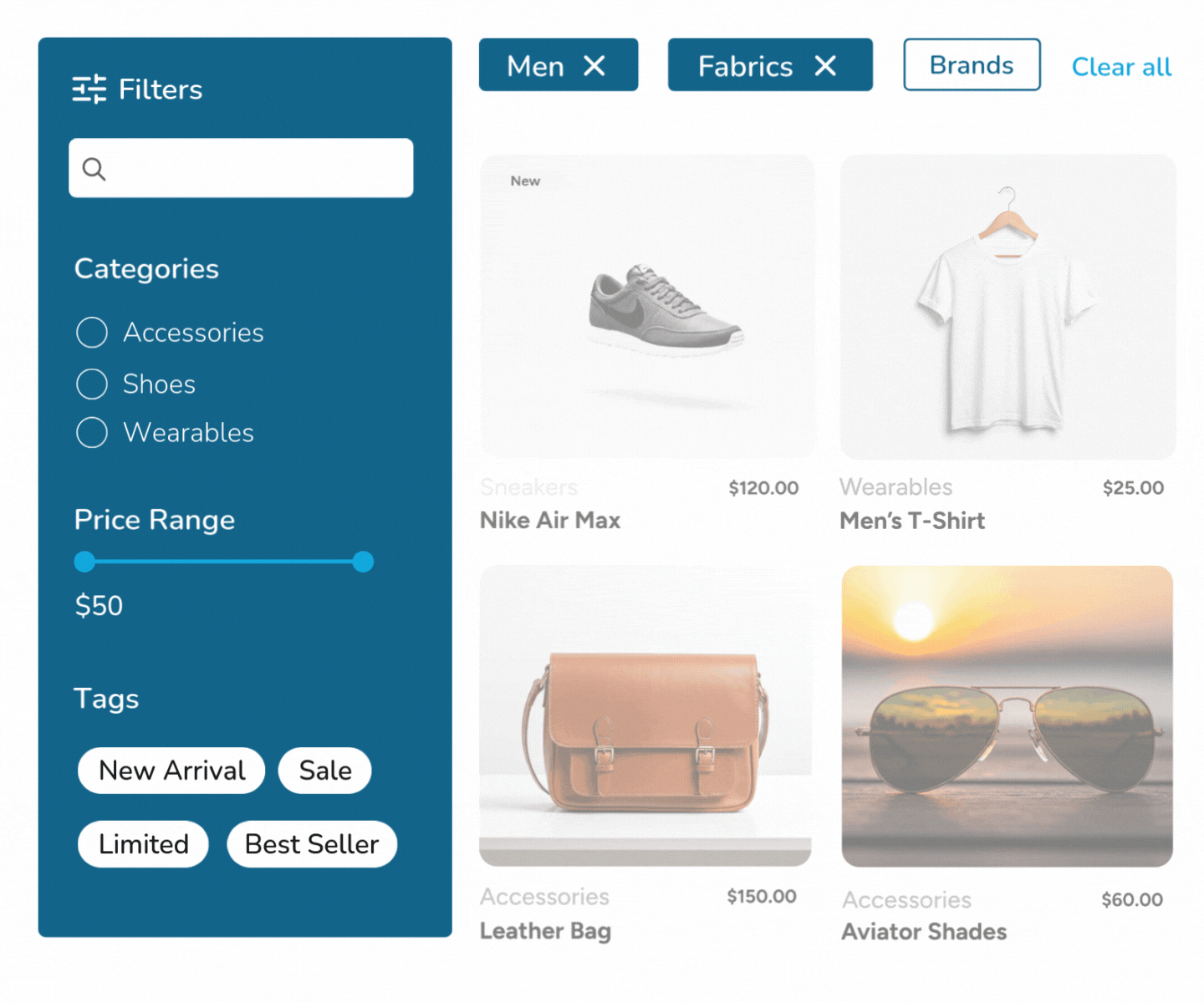Toggle the Sale tag
The image size is (1204, 1003).
(x=325, y=770)
